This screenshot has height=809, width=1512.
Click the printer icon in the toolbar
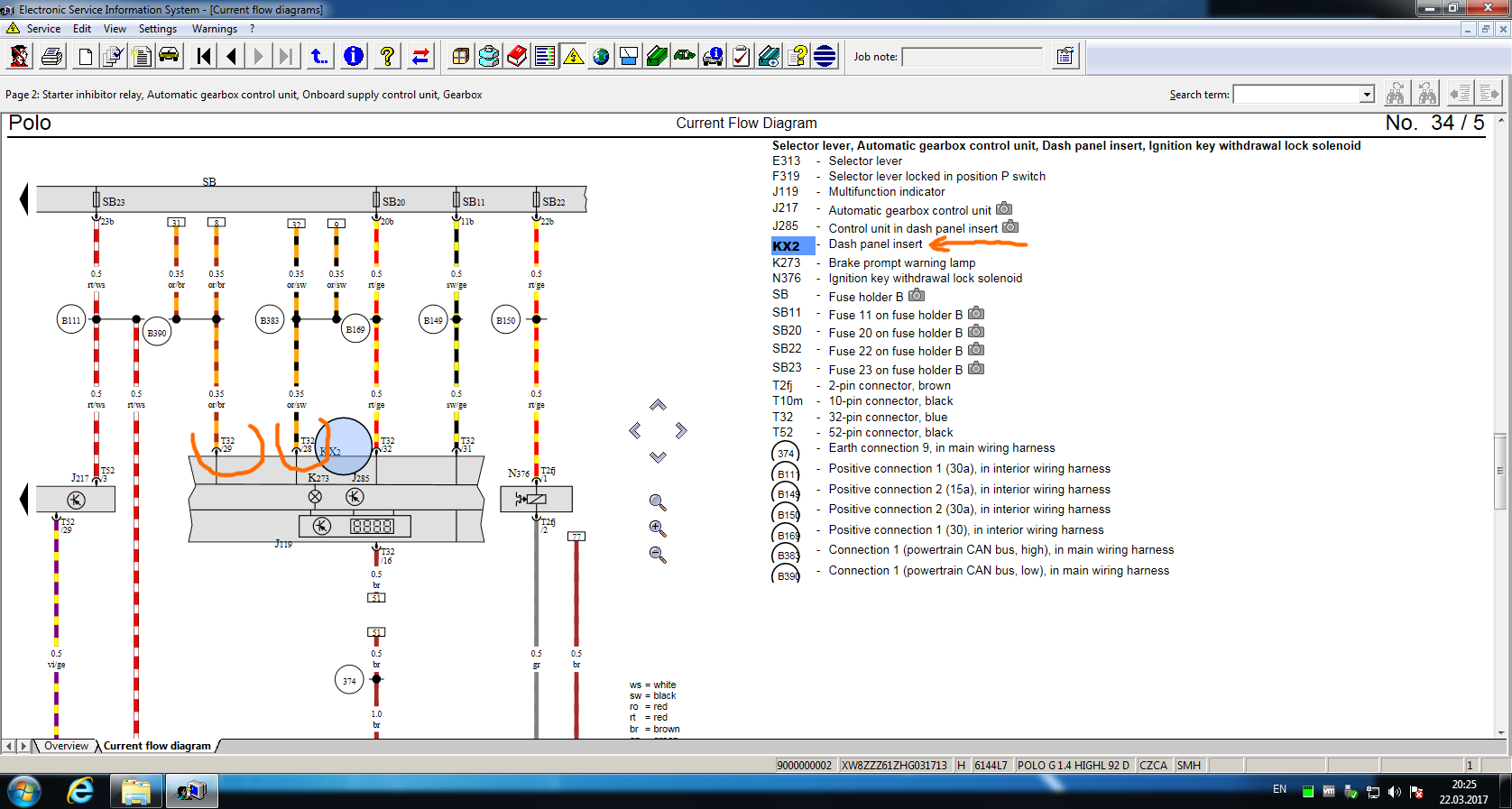[x=52, y=56]
